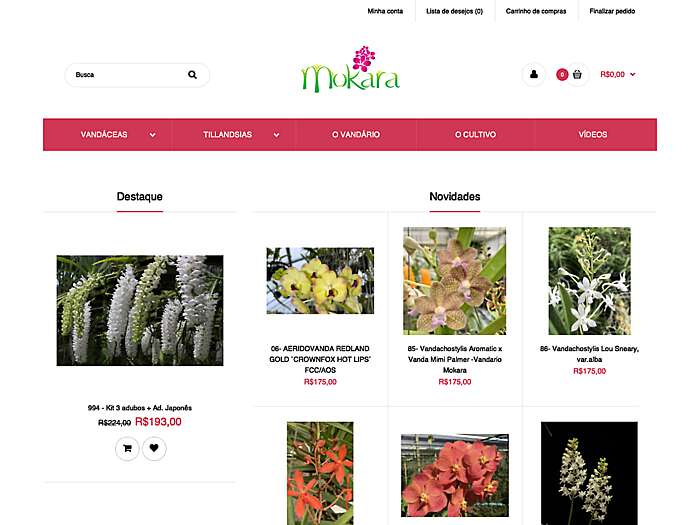
Task: Open the Minha conta link
Action: 385,11
